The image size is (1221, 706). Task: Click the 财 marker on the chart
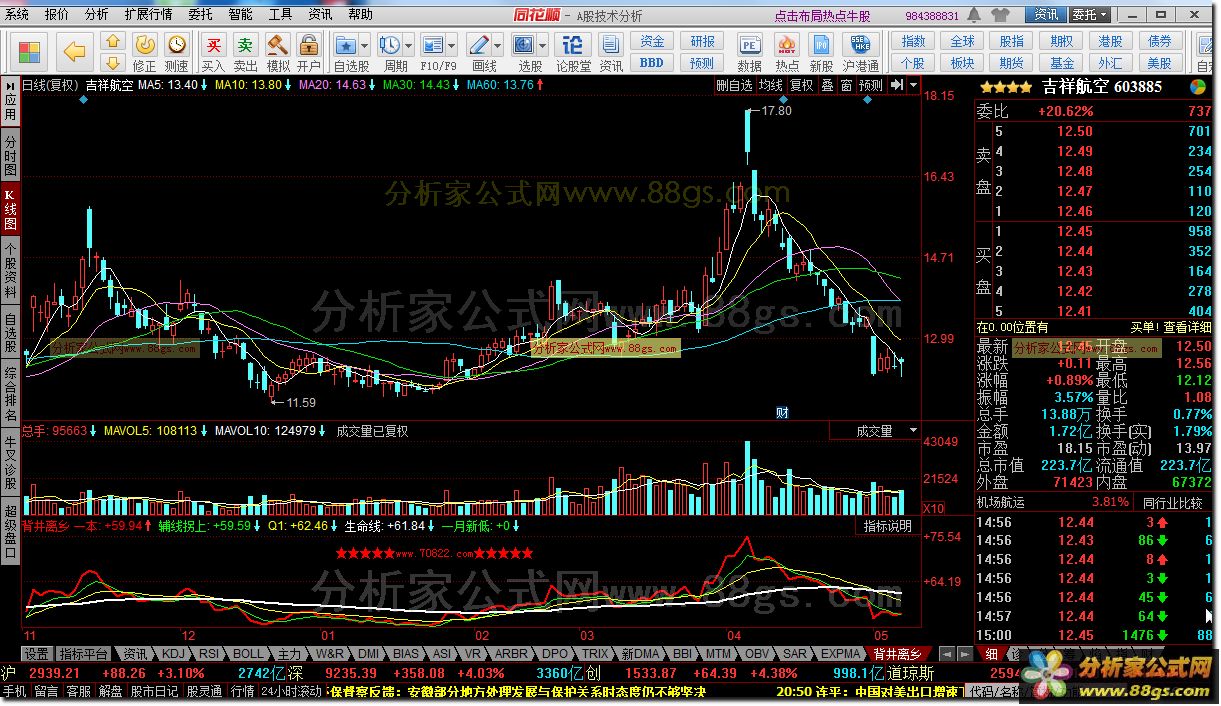[x=783, y=412]
